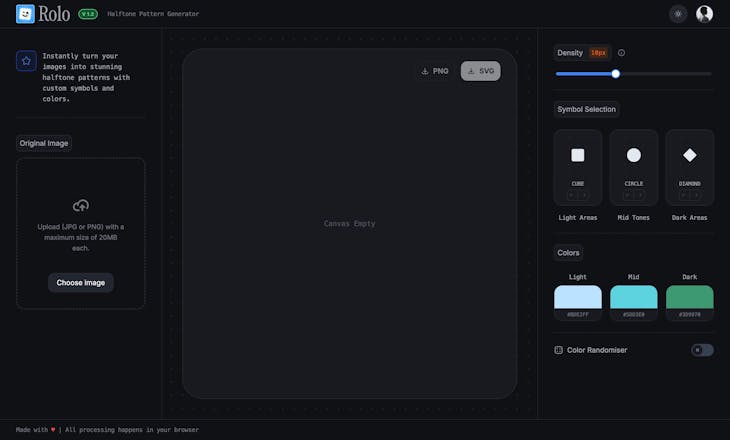Click the Density slider handle

coord(615,74)
